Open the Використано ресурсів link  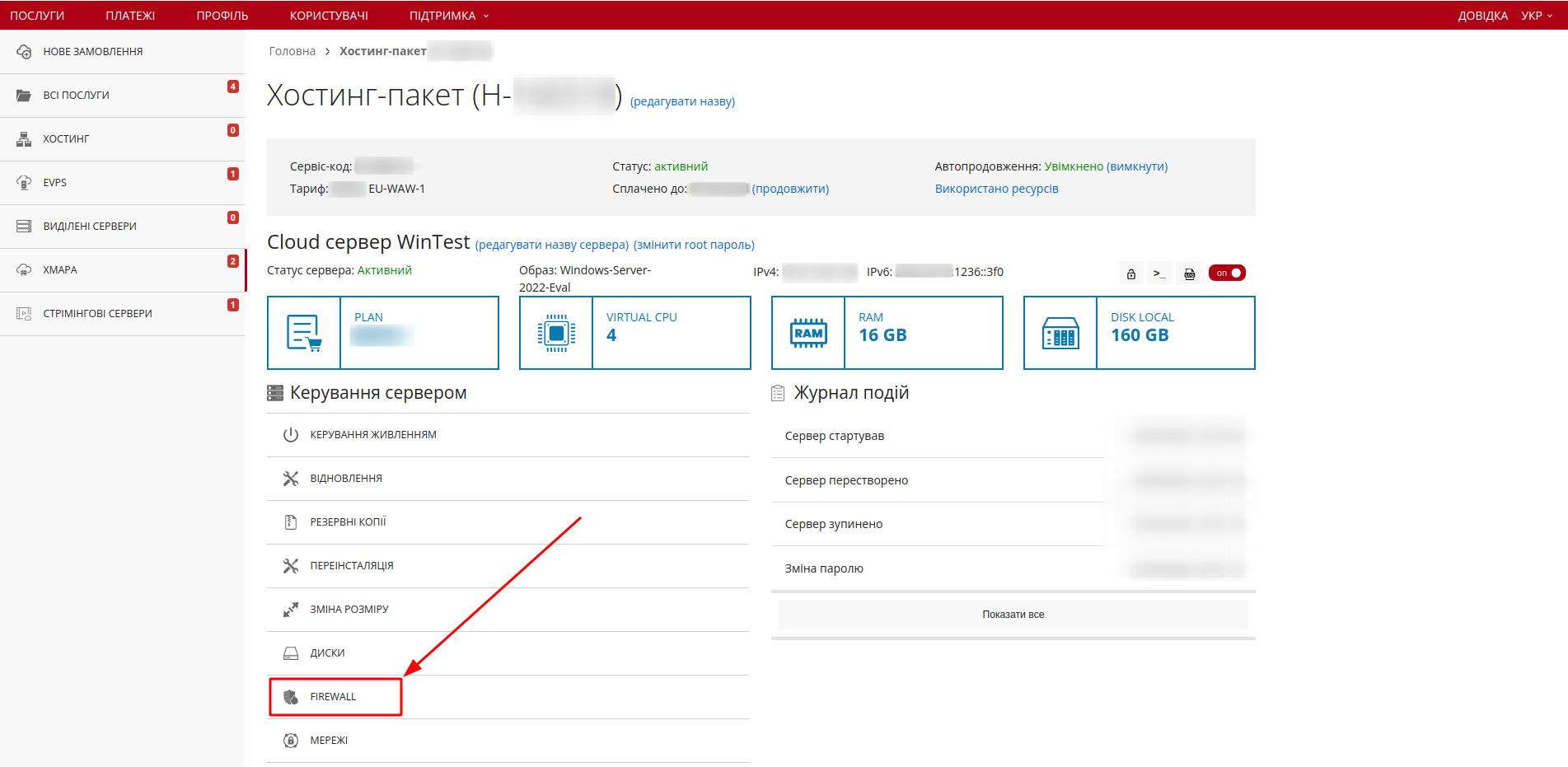(x=996, y=189)
